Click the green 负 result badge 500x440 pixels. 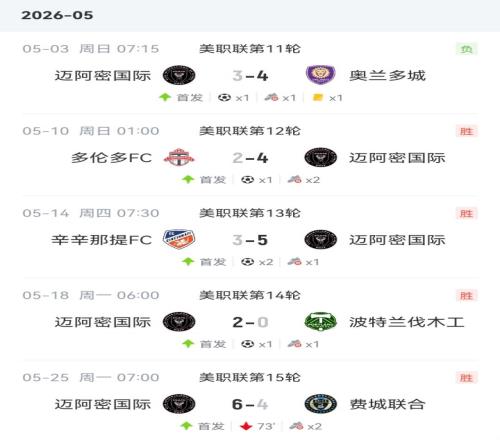(467, 49)
